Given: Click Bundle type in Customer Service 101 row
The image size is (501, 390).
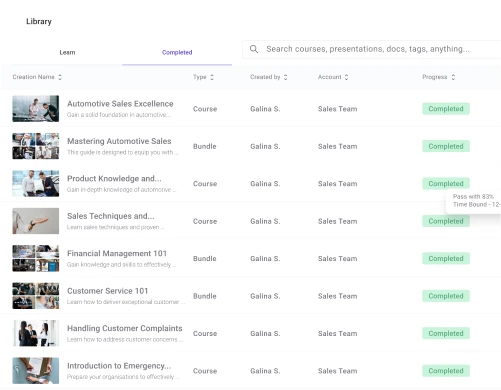Looking at the screenshot, I should coord(205,296).
